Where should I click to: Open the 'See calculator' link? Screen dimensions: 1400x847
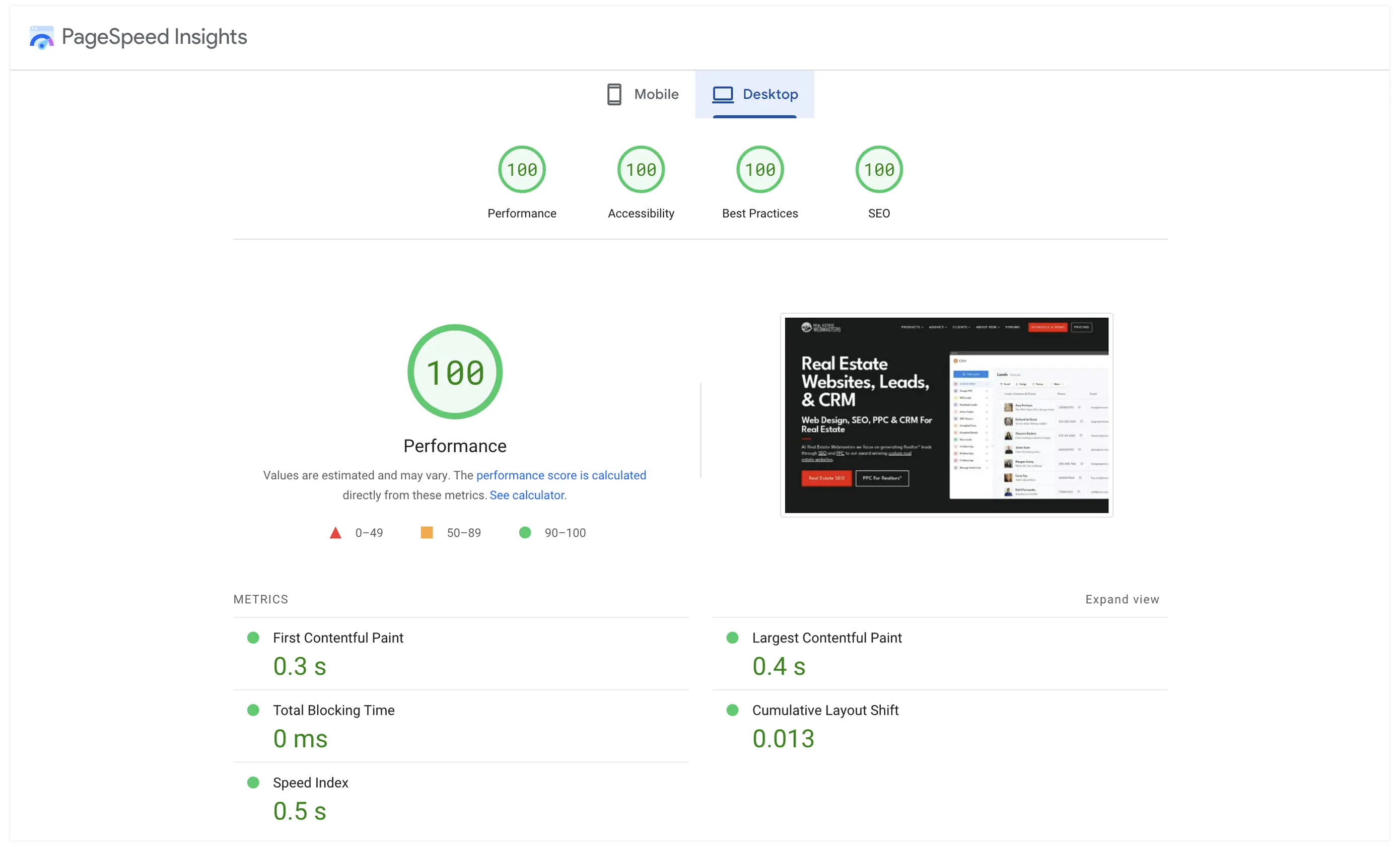coord(528,495)
